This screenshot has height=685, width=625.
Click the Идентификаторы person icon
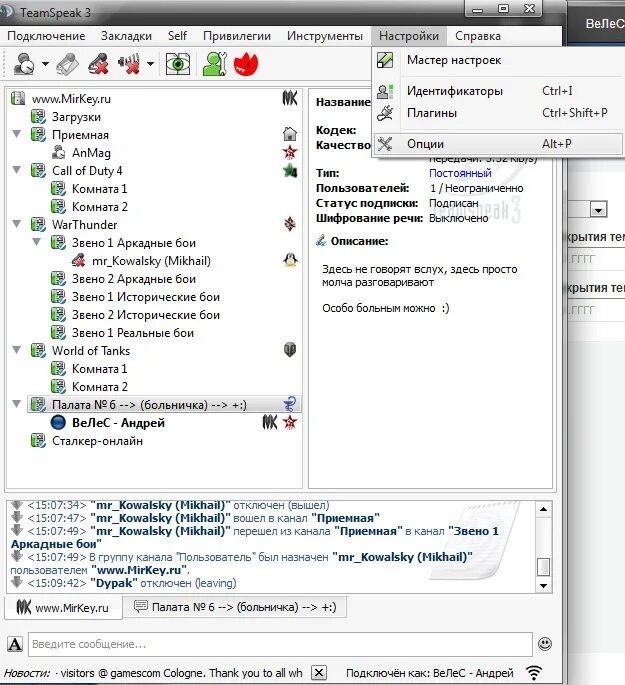[385, 91]
